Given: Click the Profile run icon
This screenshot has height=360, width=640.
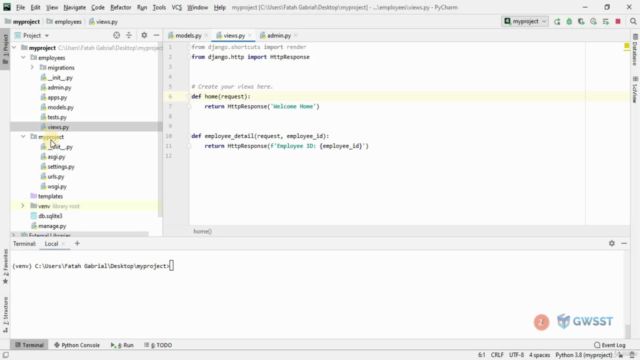Looking at the screenshot, I should tap(593, 22).
